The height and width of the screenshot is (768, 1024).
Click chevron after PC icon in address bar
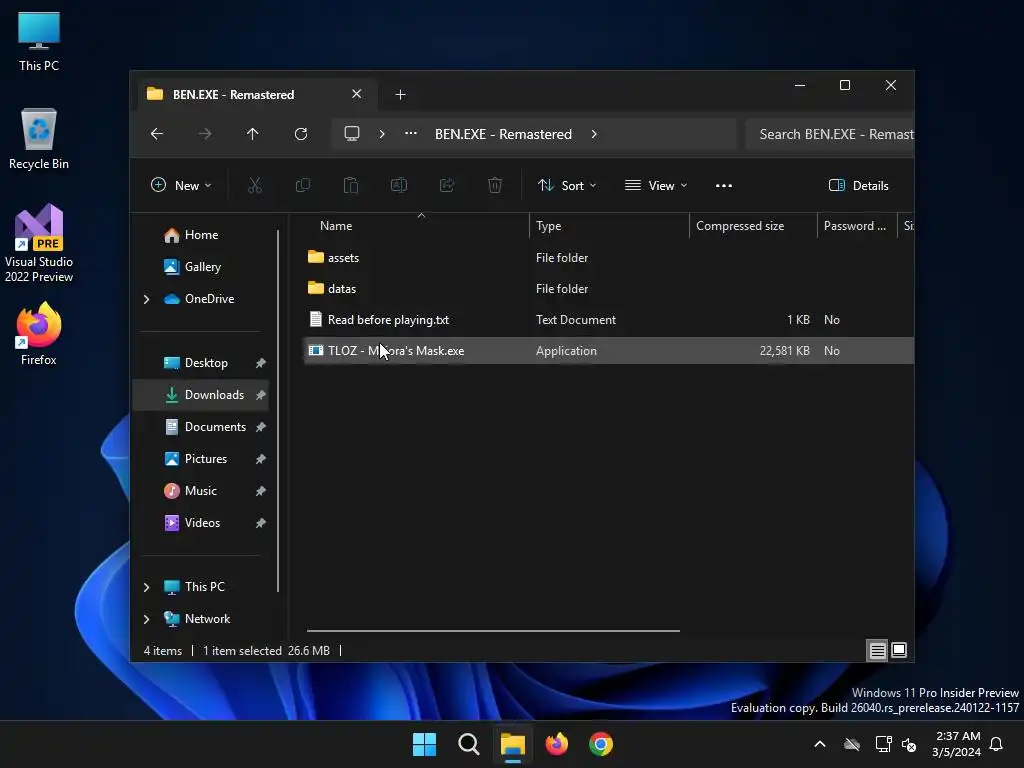[x=382, y=134]
